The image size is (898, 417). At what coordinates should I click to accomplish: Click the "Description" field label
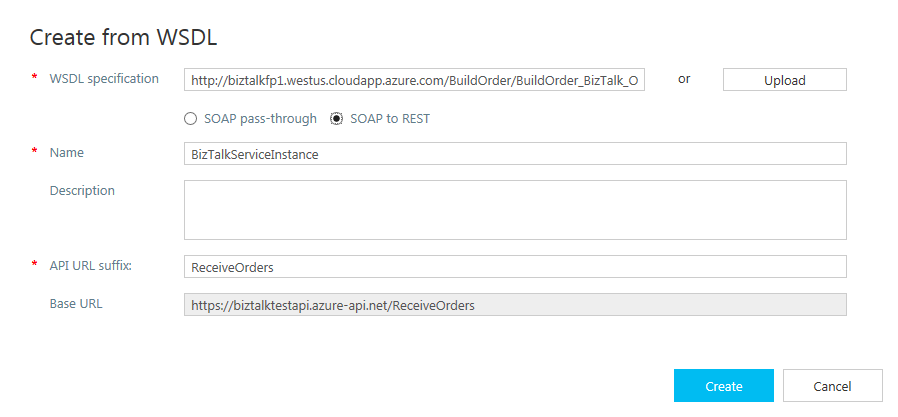(x=82, y=190)
